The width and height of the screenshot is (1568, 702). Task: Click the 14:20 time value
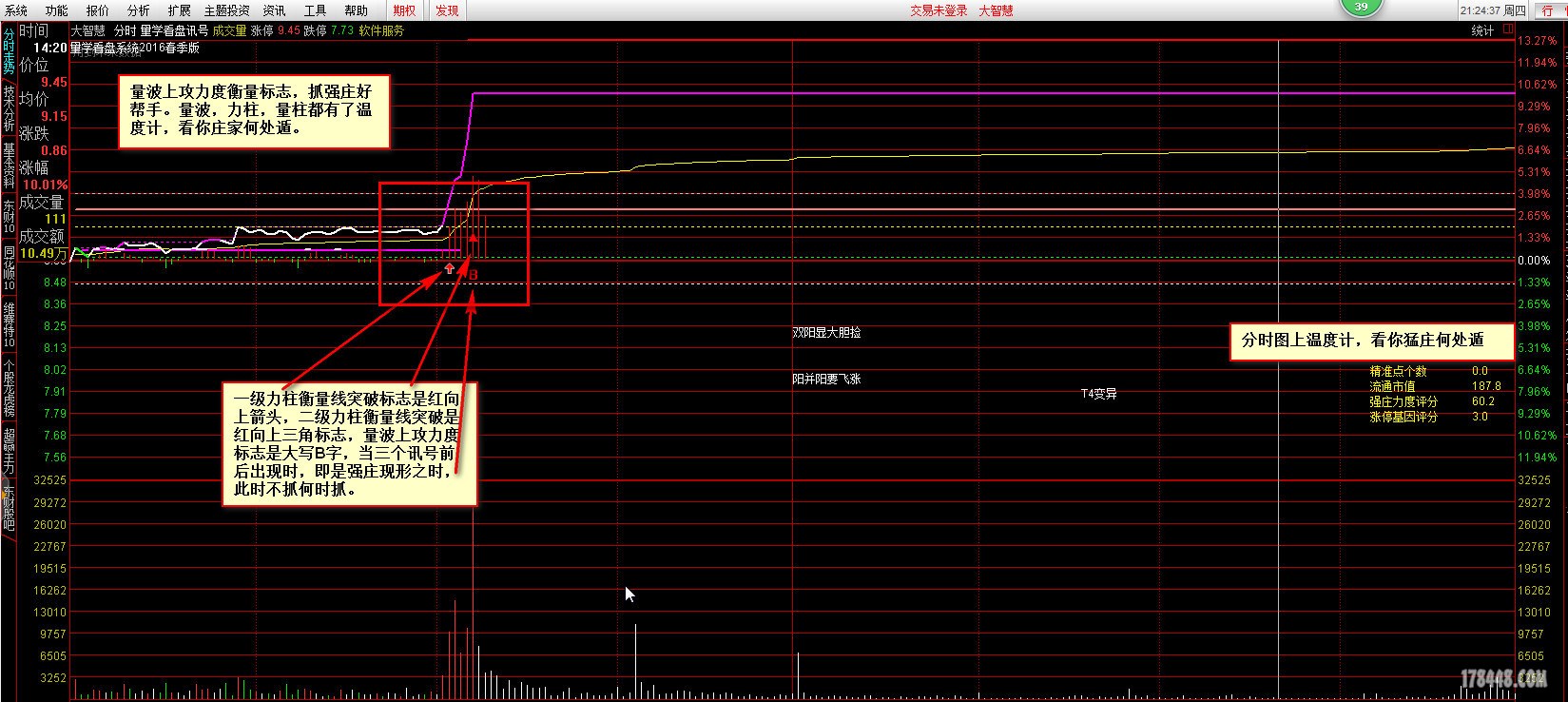coord(49,48)
